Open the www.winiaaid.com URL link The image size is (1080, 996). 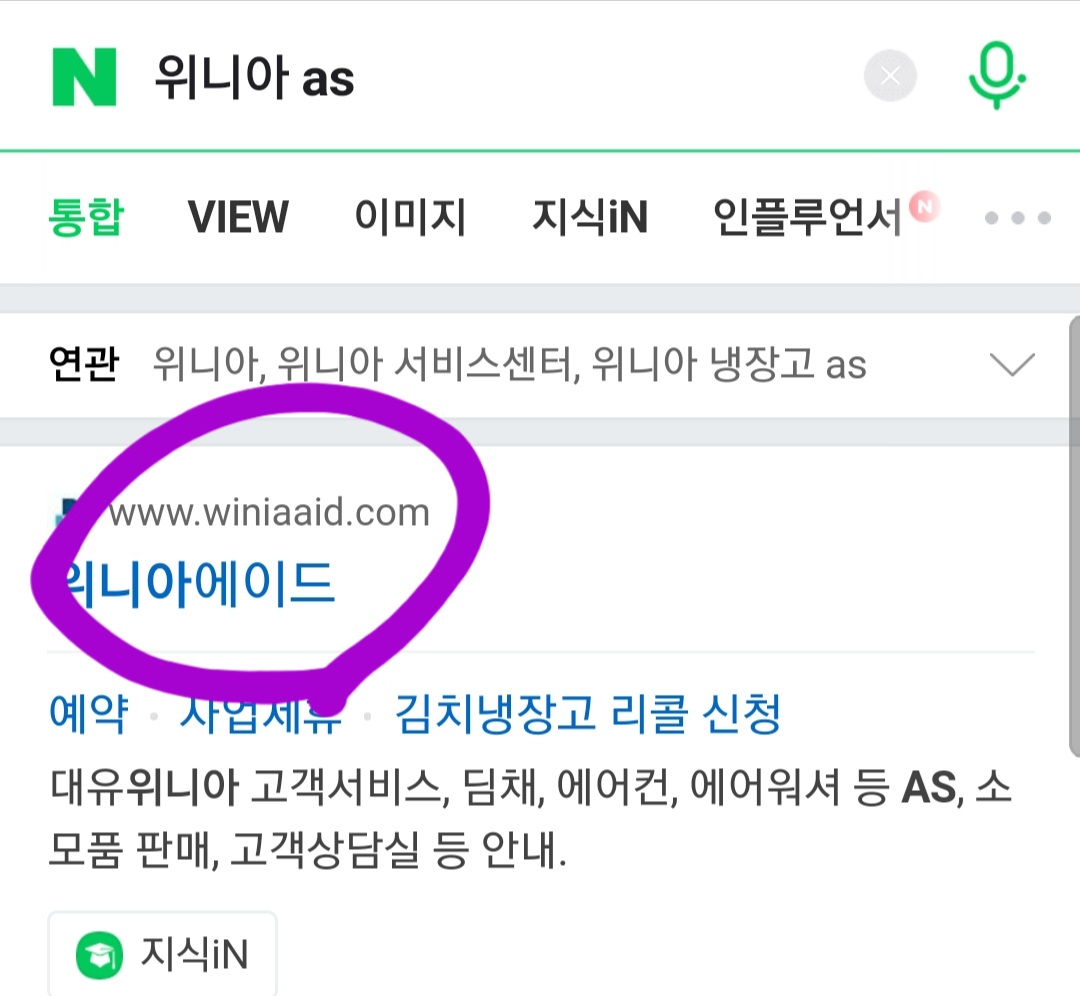pyautogui.click(x=269, y=512)
